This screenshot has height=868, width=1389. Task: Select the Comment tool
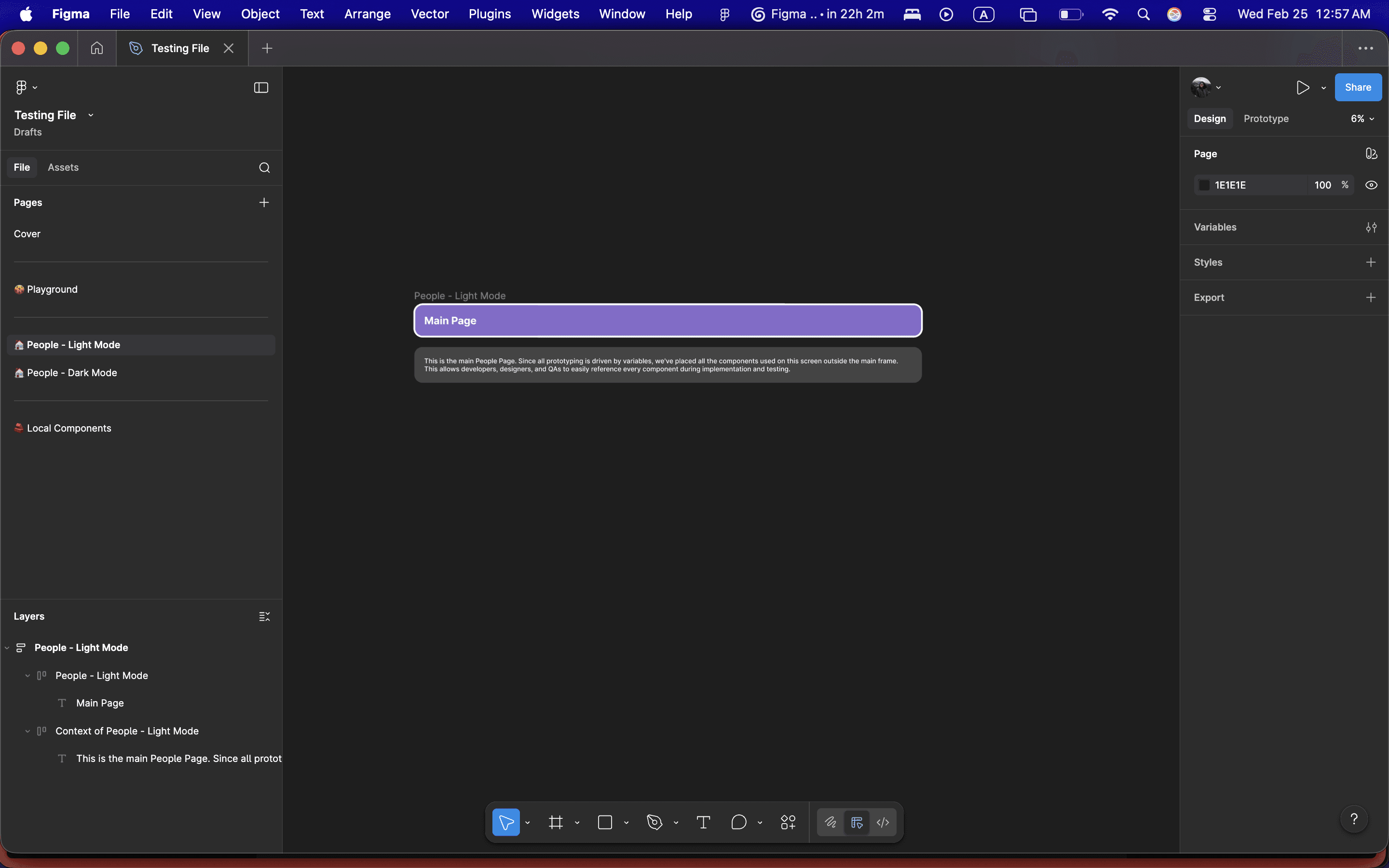click(739, 822)
